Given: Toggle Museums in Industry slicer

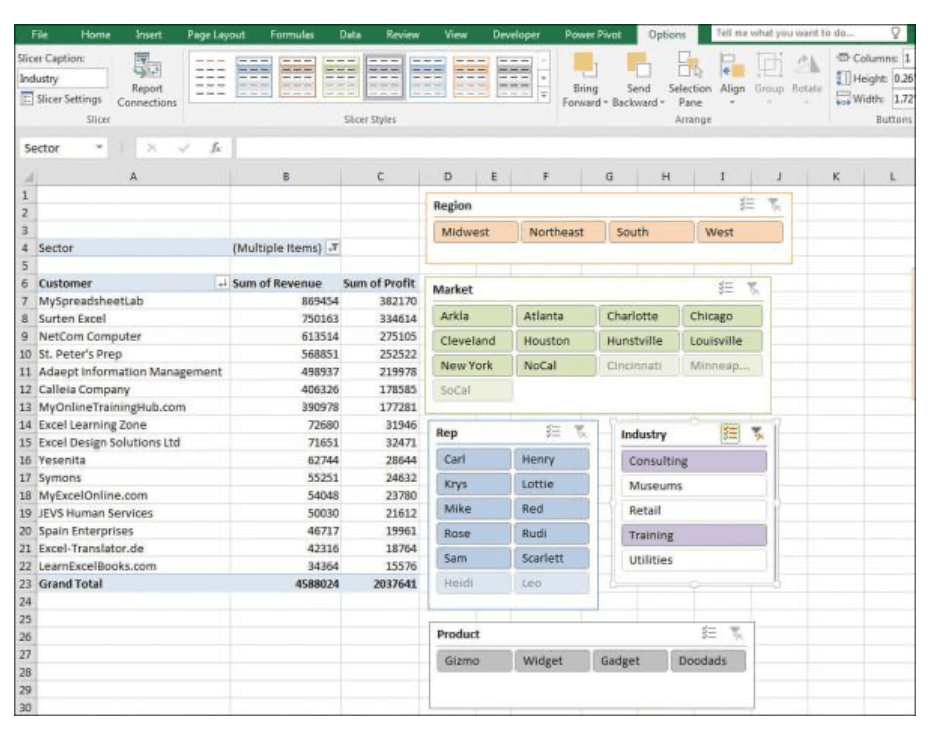Looking at the screenshot, I should click(694, 486).
